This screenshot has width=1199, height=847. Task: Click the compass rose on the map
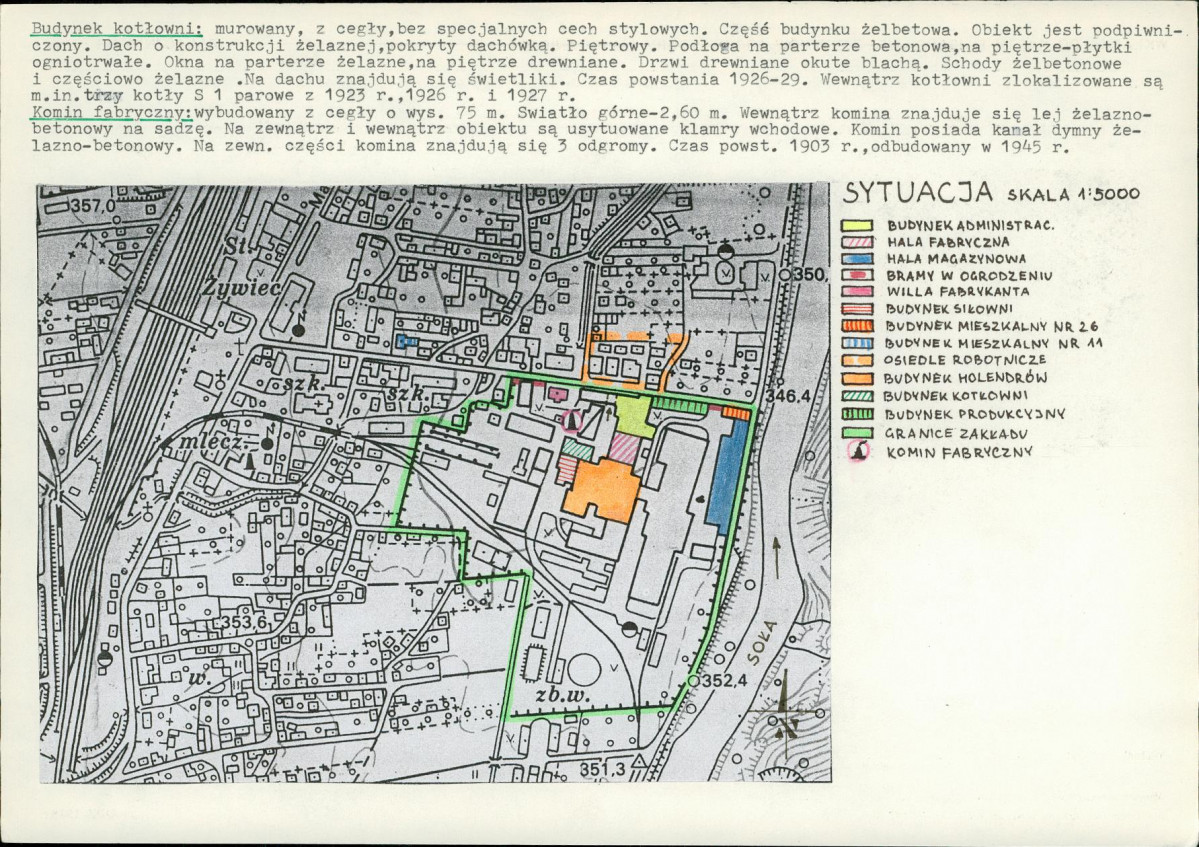coord(785,716)
